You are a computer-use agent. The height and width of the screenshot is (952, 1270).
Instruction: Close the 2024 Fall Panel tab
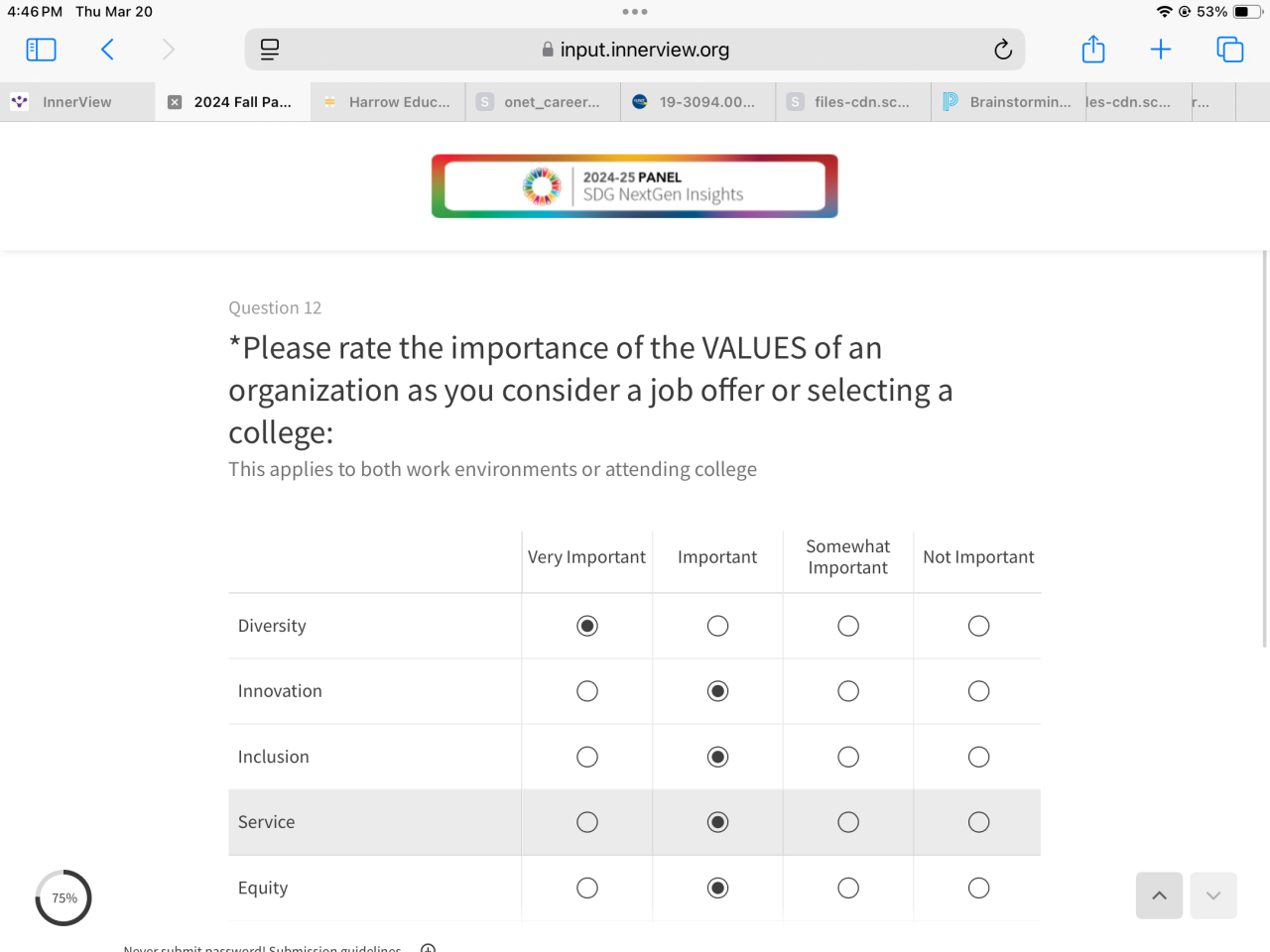coord(175,102)
